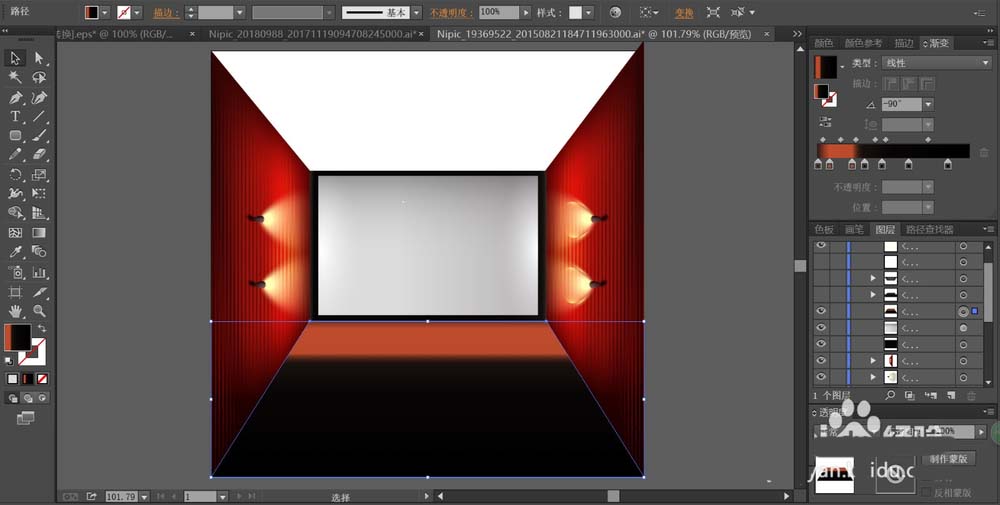Hide the gray gradient thumbnail layer
Image resolution: width=1000 pixels, height=505 pixels.
[821, 328]
